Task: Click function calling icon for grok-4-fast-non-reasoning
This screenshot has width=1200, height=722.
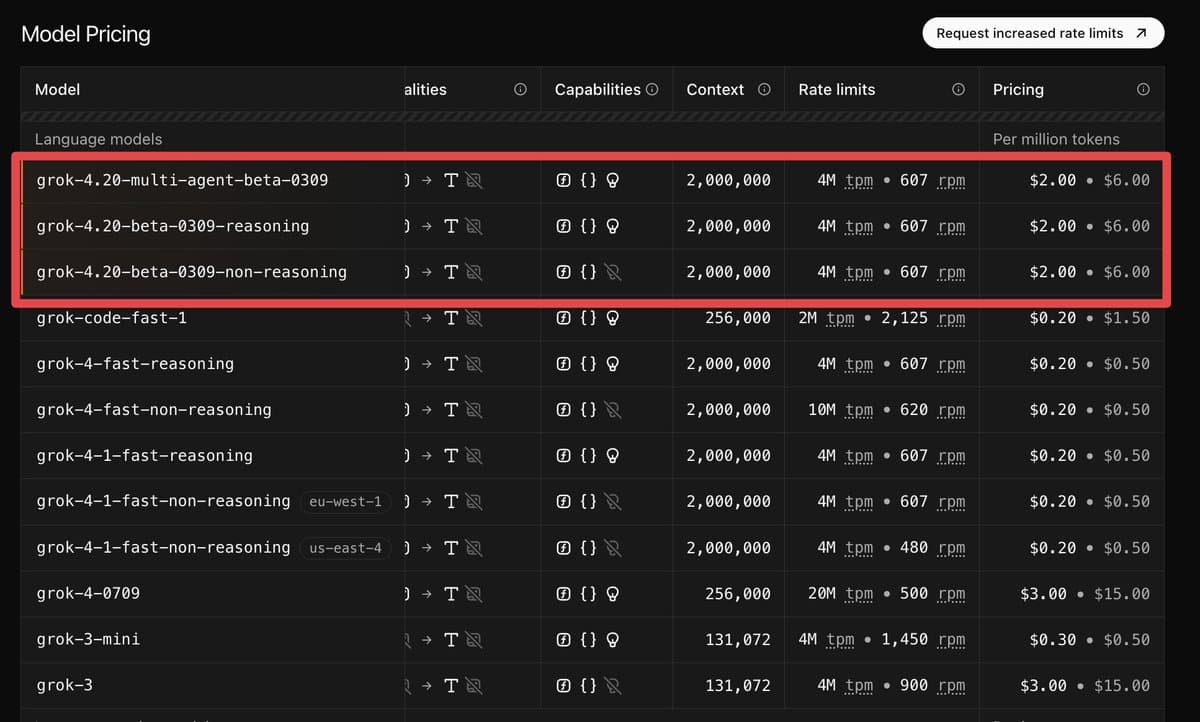Action: [564, 410]
